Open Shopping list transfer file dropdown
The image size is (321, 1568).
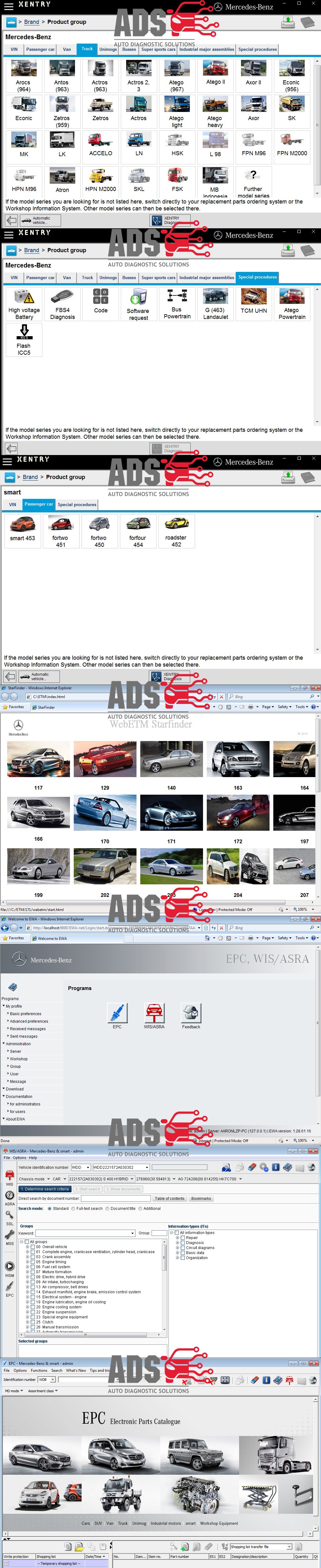289,1547
